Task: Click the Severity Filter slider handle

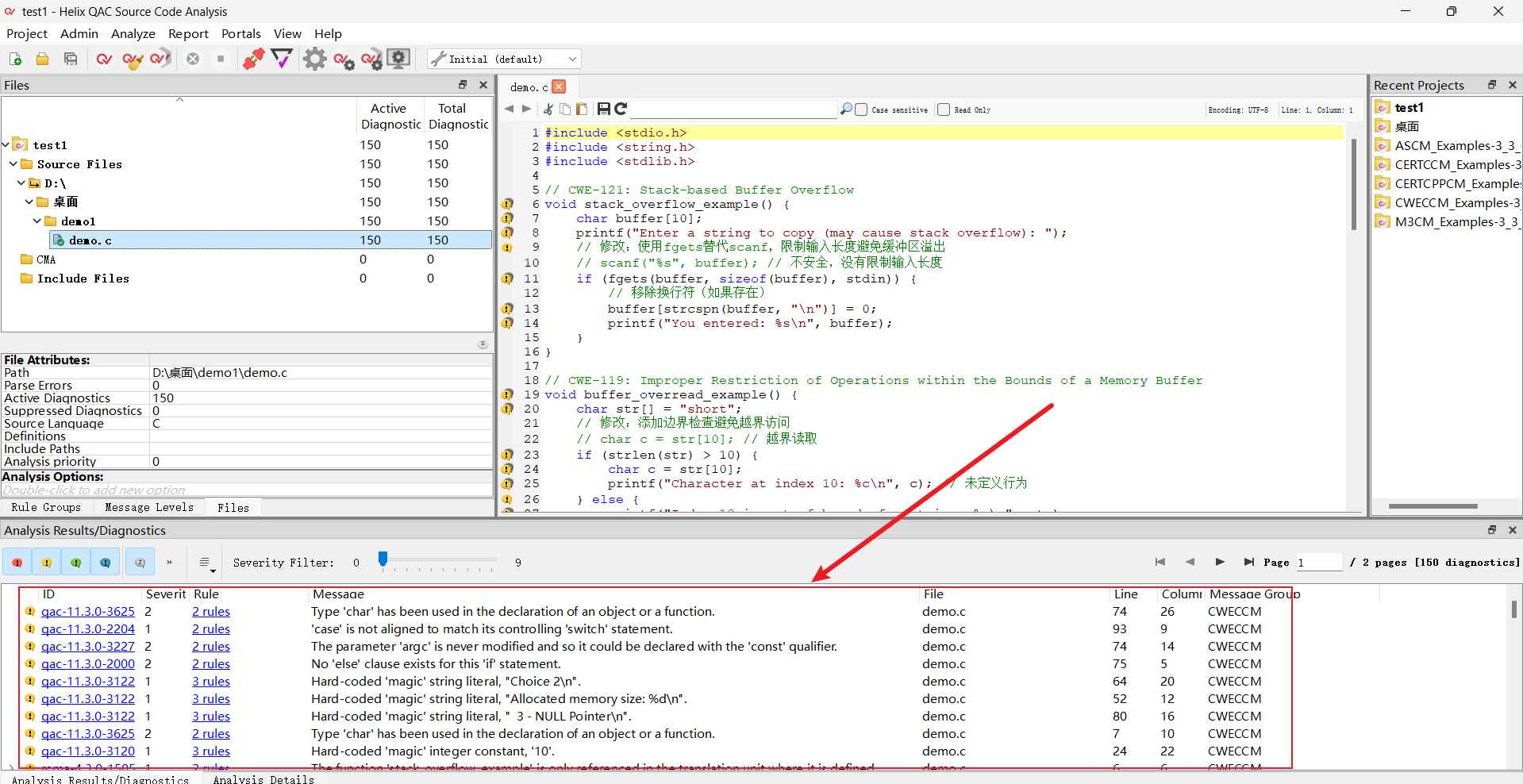Action: [383, 559]
